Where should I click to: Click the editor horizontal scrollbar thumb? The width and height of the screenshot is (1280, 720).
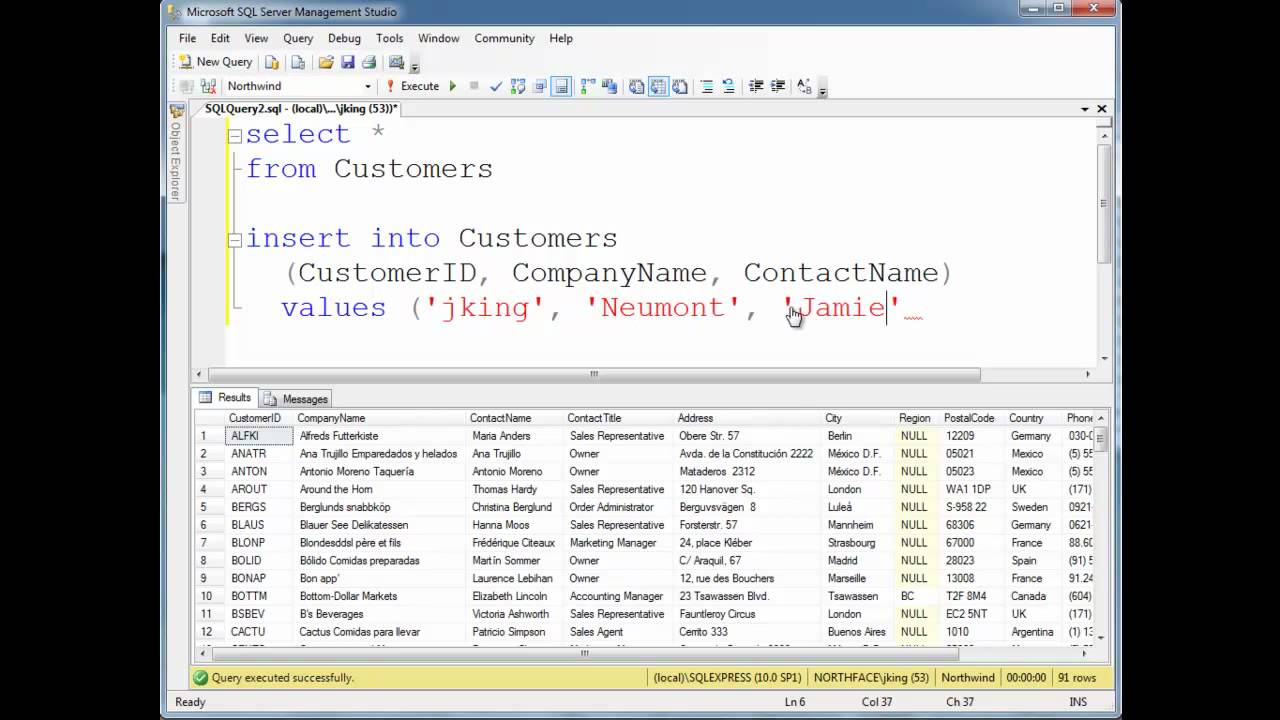pyautogui.click(x=594, y=374)
